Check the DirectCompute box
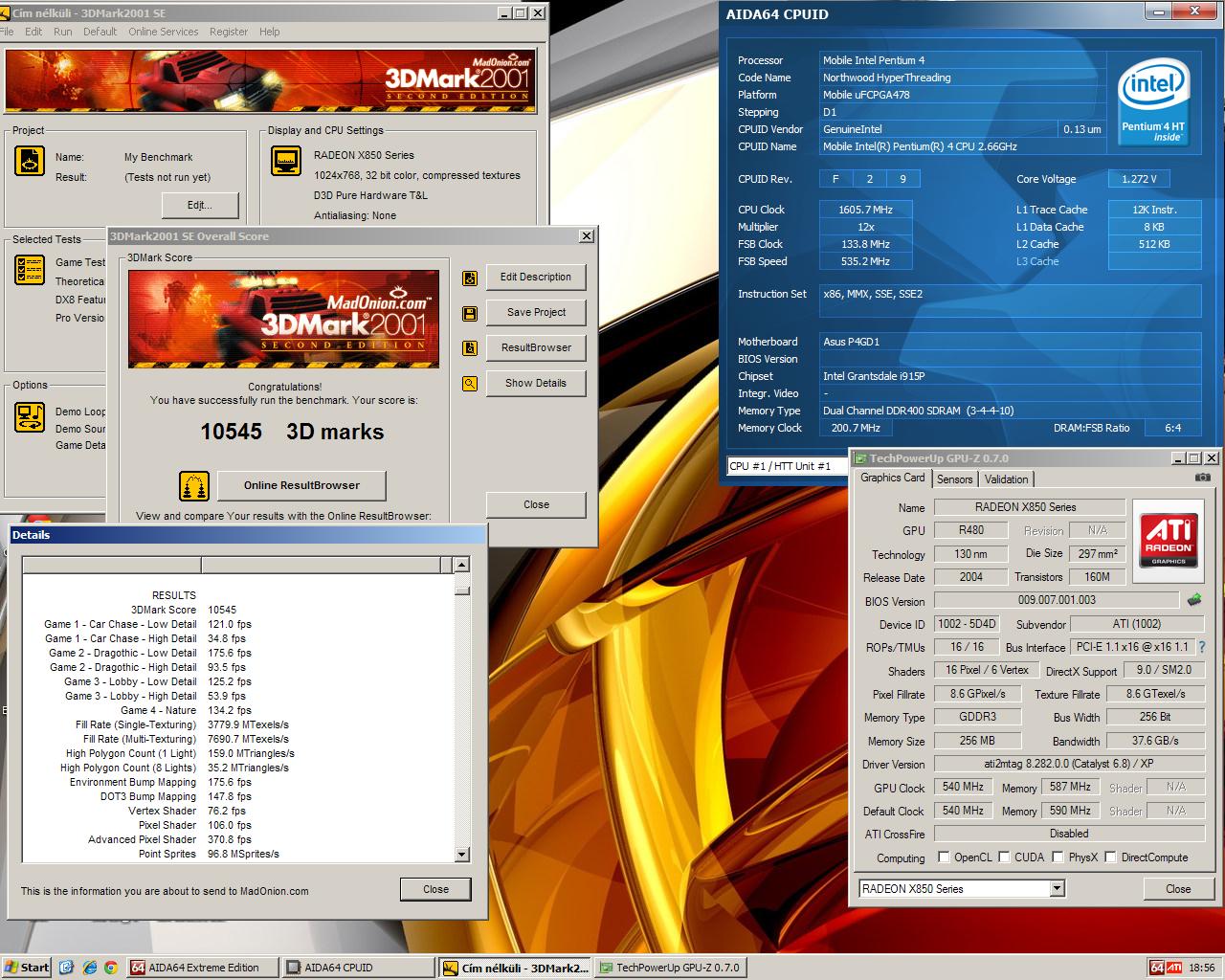 pos(1110,857)
